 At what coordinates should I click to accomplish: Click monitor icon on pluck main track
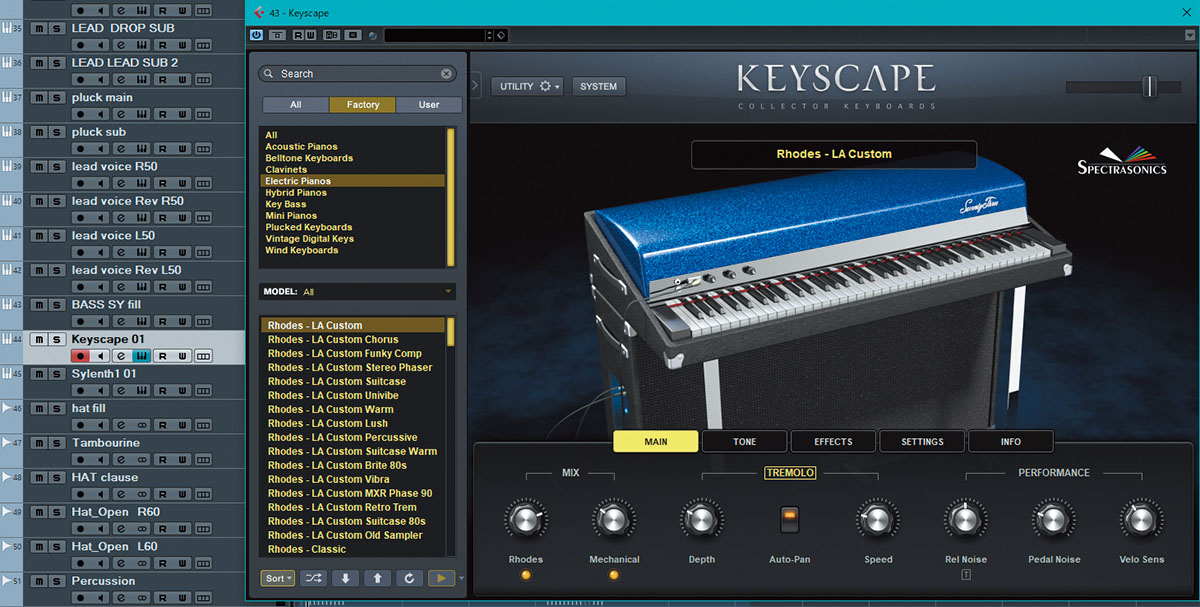click(101, 114)
